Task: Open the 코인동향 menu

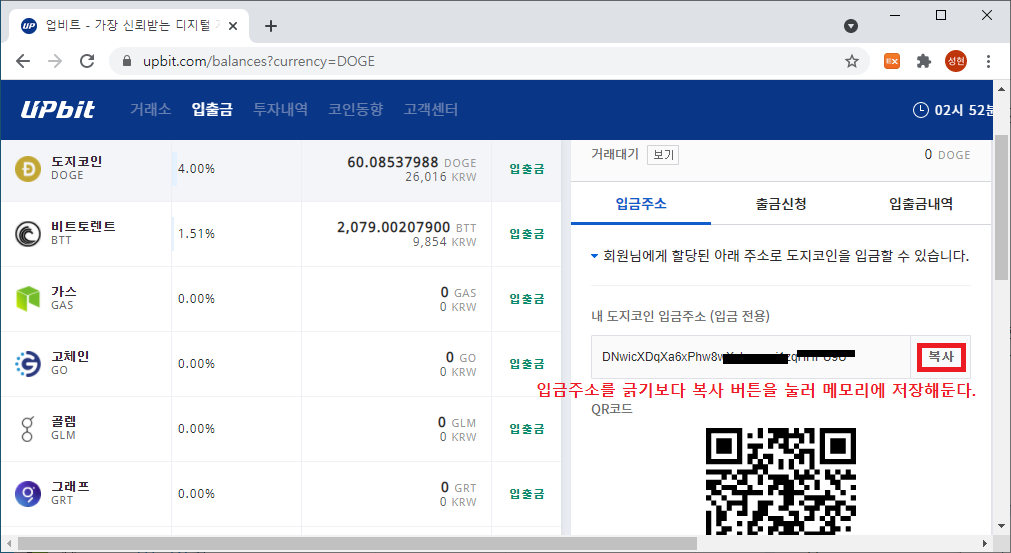Action: [x=355, y=110]
